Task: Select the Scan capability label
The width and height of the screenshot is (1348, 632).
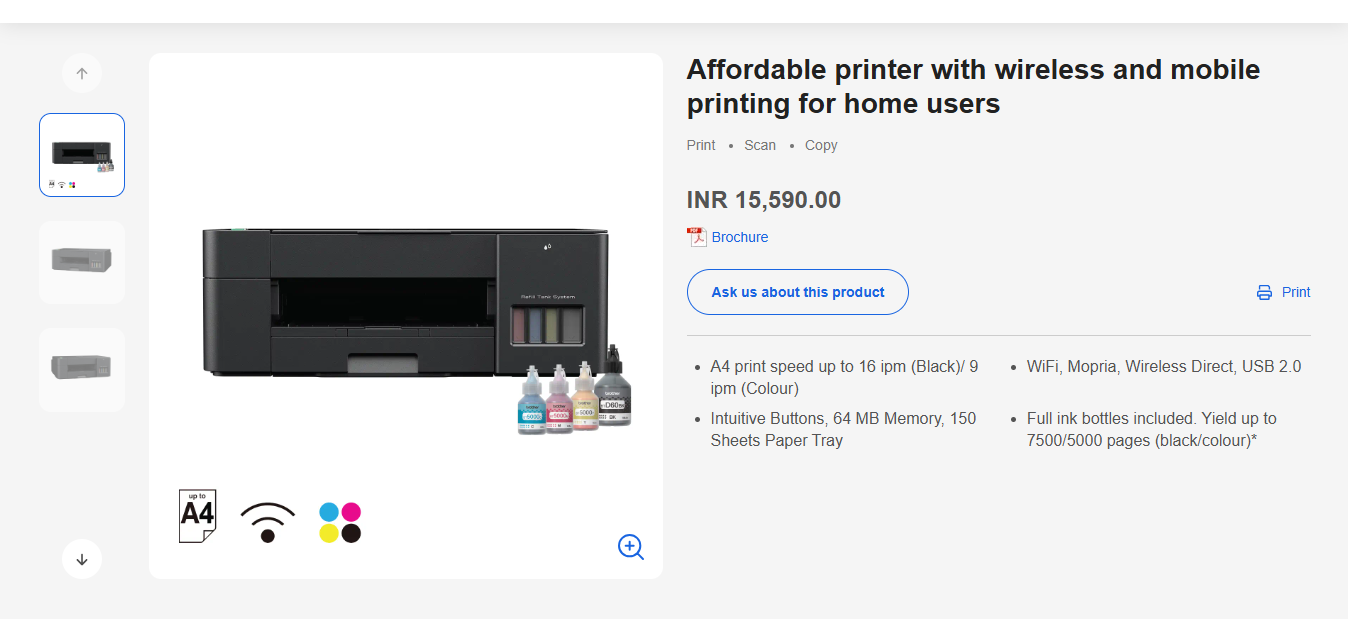Action: click(x=760, y=144)
